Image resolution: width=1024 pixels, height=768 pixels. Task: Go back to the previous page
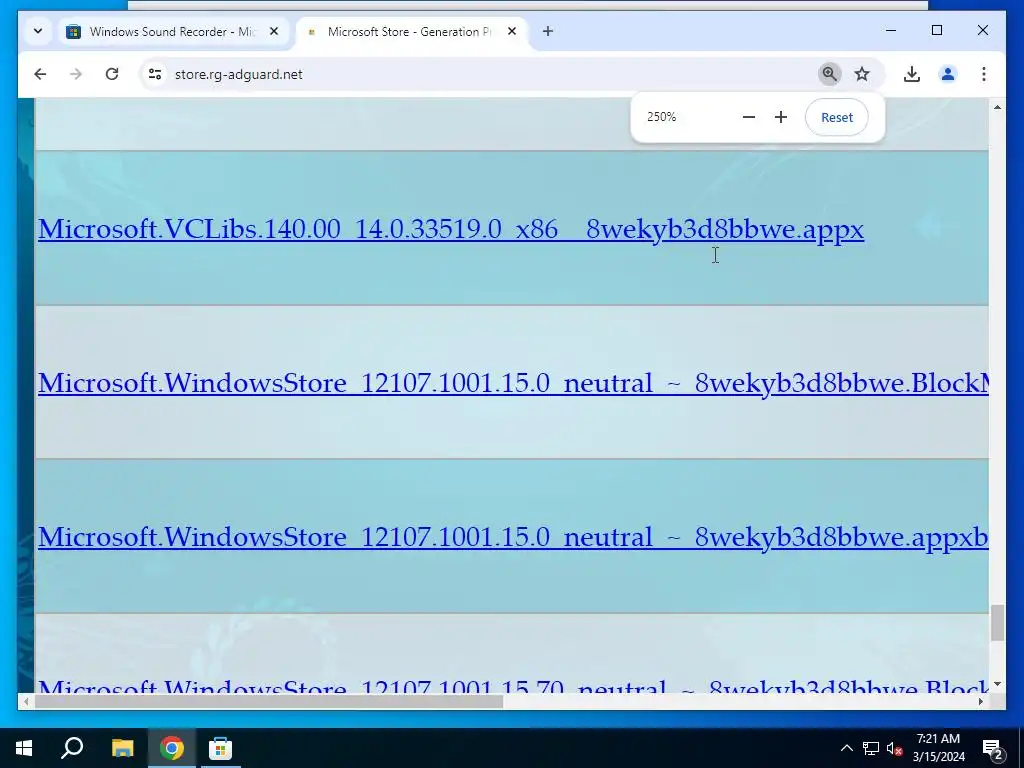40,74
